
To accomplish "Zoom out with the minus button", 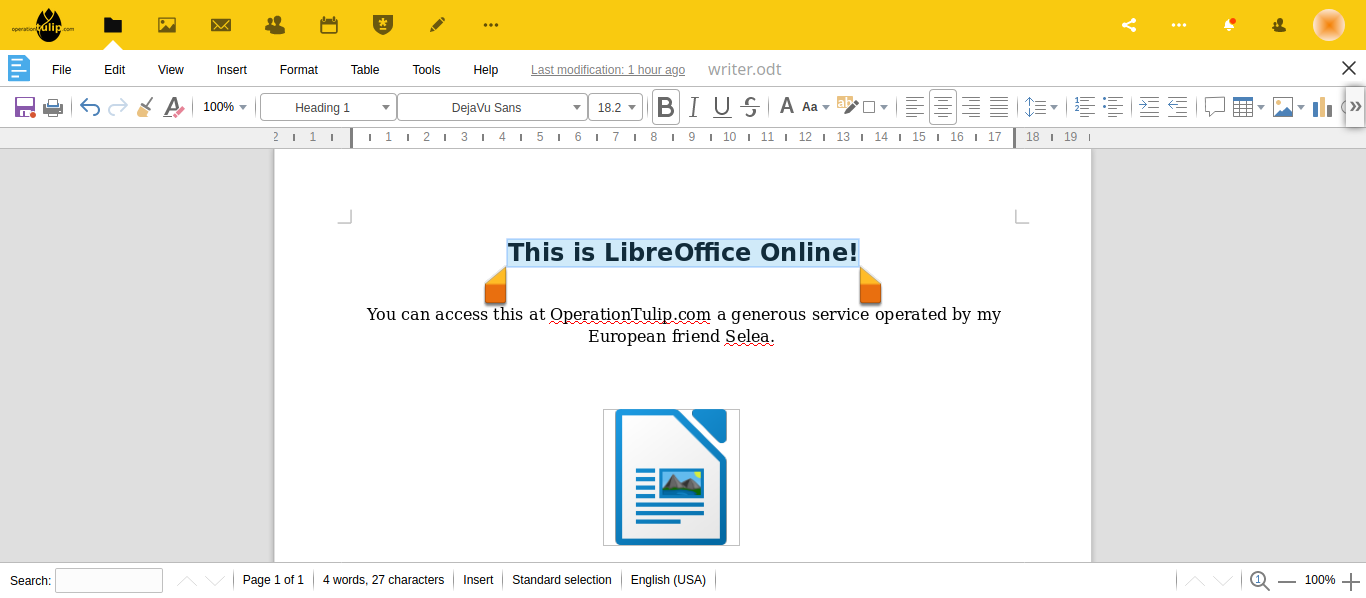I will coord(1287,581).
